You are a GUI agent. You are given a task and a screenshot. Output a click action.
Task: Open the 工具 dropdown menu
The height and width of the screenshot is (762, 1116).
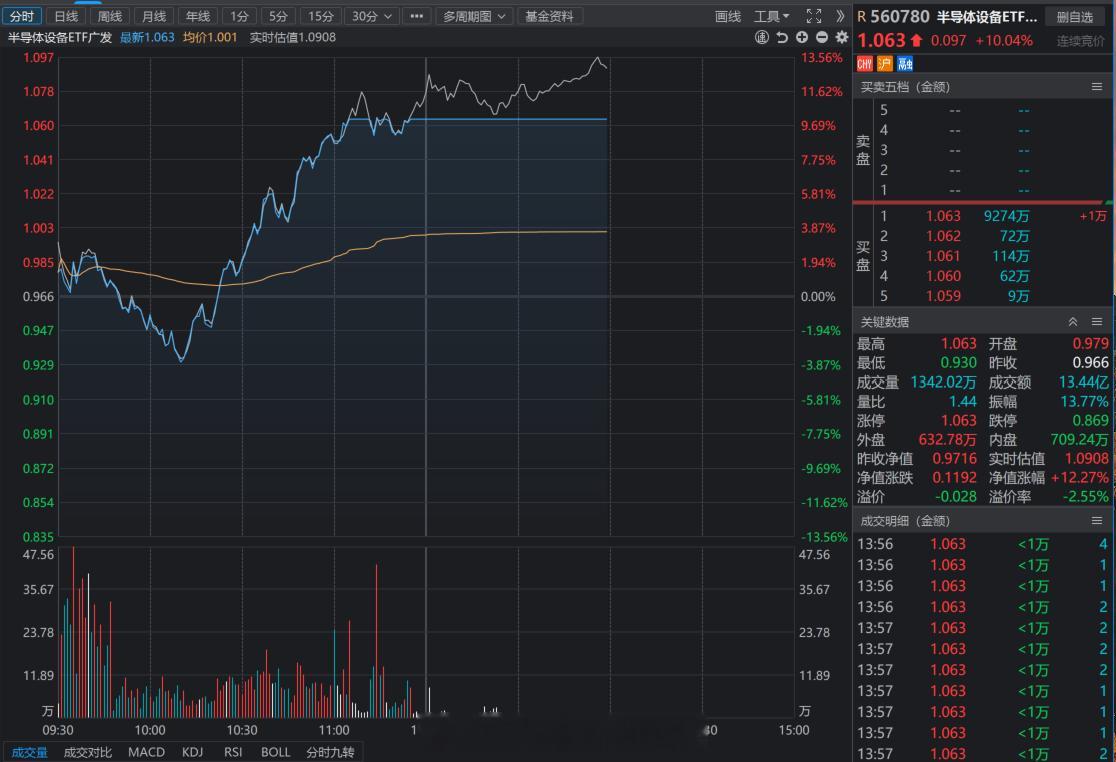click(x=772, y=16)
